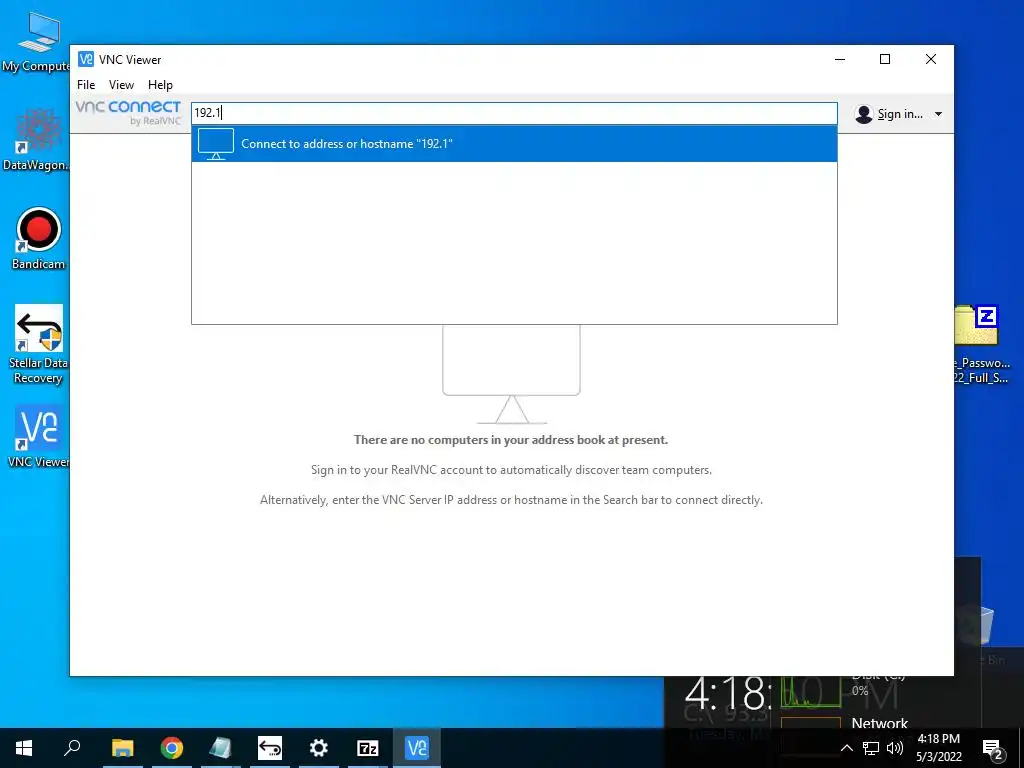The image size is (1024, 768).
Task: Open the File menu in VNC Viewer
Action: click(x=86, y=85)
